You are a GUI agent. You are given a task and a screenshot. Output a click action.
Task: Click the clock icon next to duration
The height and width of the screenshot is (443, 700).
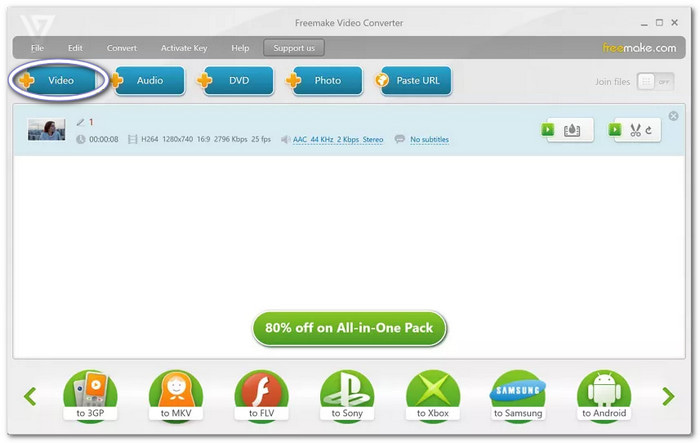(x=80, y=139)
